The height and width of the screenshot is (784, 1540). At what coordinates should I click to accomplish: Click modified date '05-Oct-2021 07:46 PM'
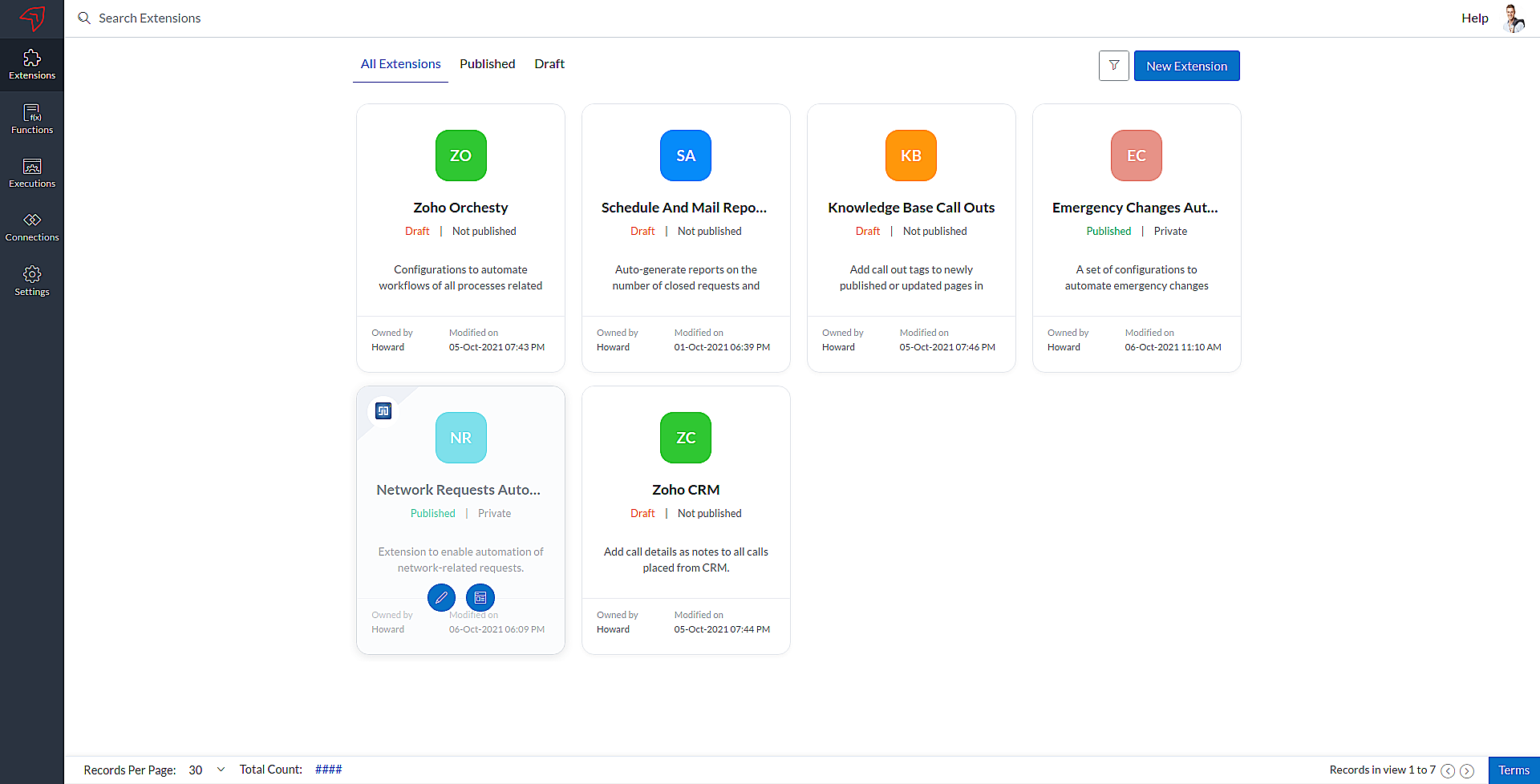pos(947,348)
